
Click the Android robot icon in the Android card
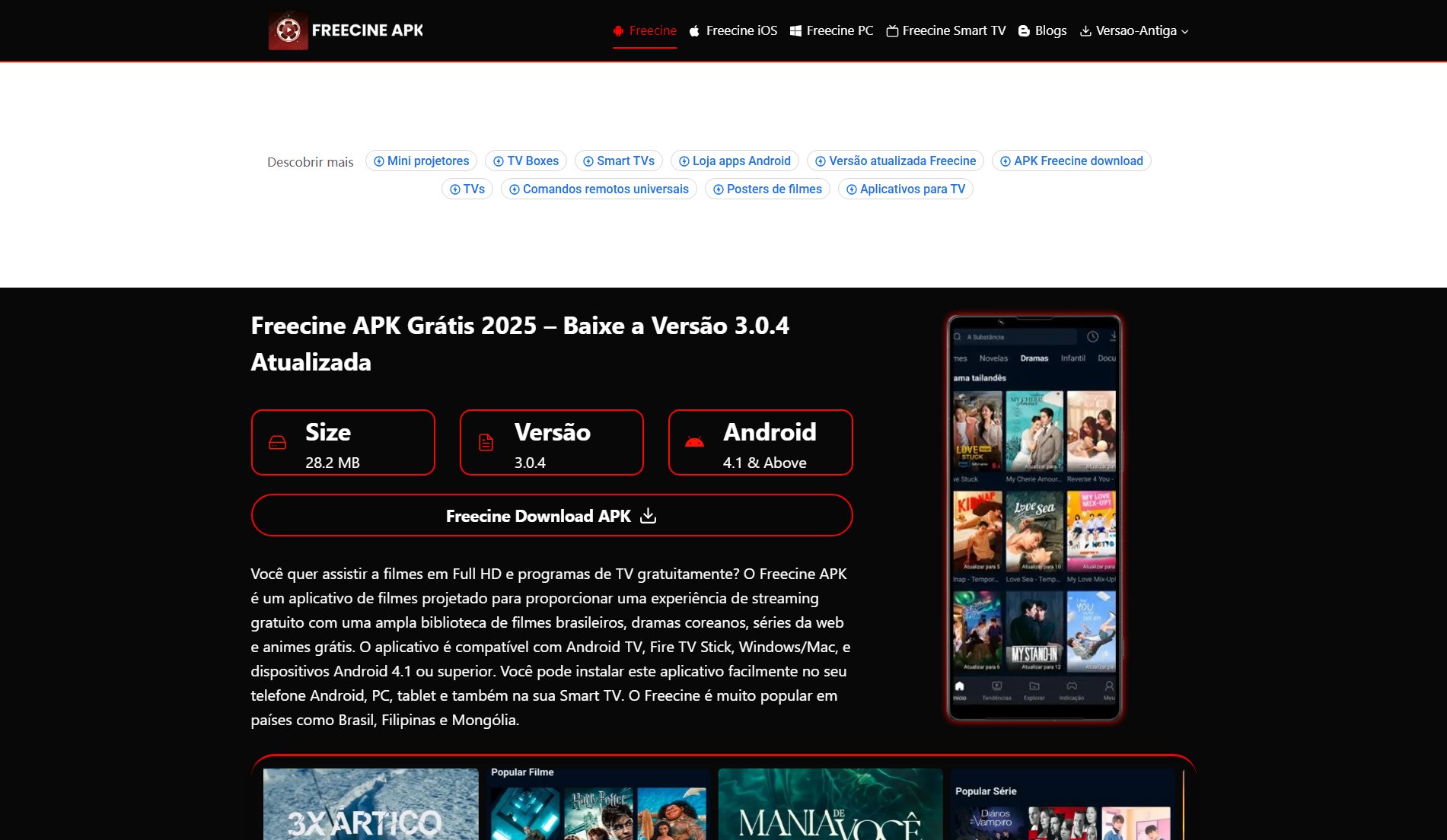tap(695, 441)
